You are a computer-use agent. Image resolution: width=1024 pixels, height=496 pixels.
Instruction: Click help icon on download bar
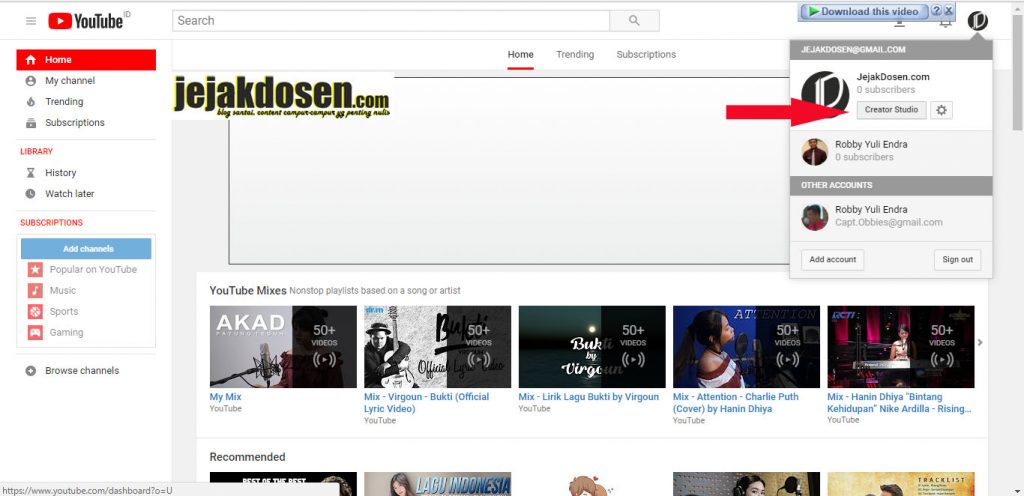(x=935, y=11)
